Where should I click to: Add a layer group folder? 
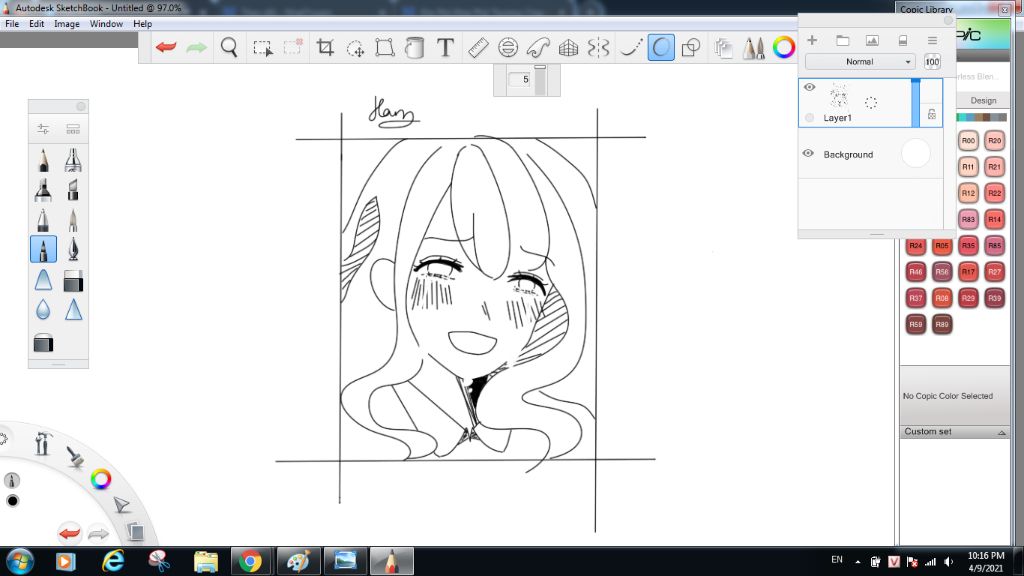point(842,40)
